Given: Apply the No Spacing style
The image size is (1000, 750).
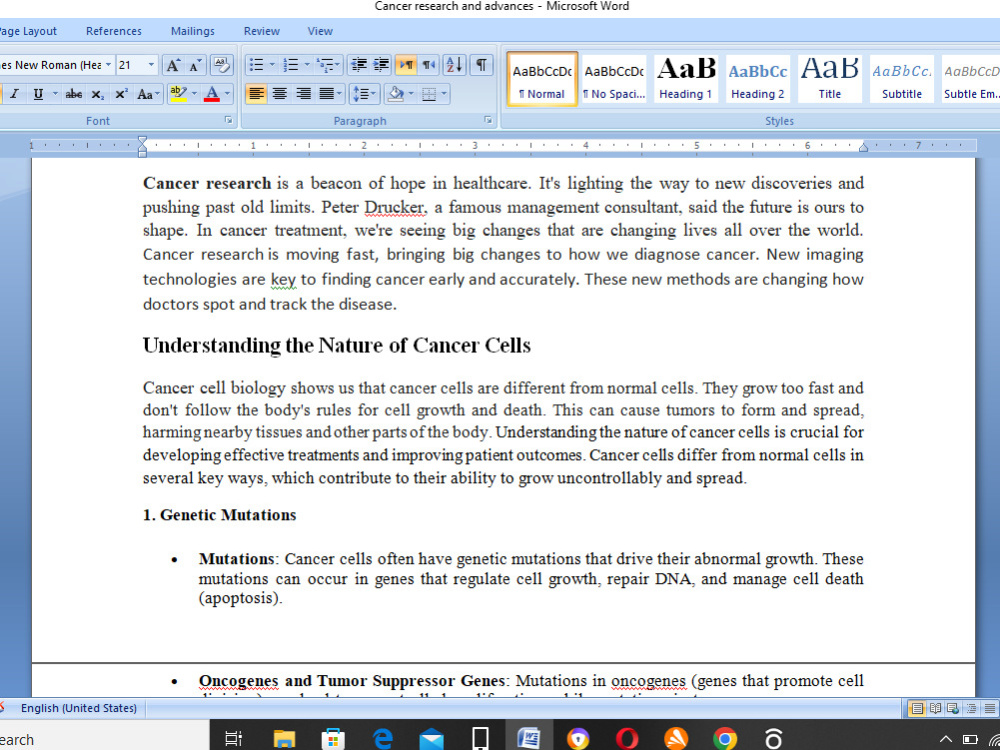Looking at the screenshot, I should [x=614, y=79].
